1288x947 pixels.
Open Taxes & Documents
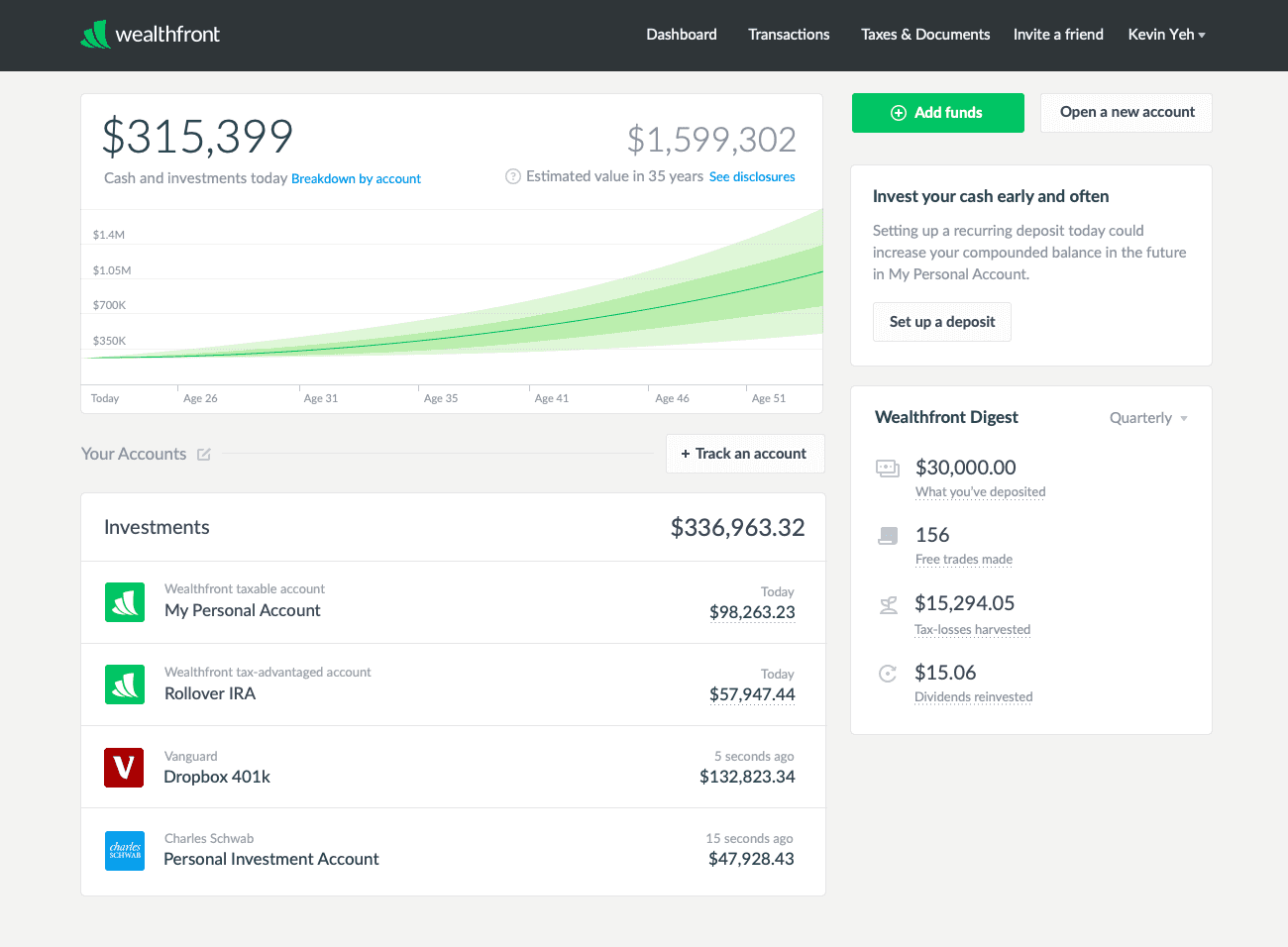coord(925,35)
